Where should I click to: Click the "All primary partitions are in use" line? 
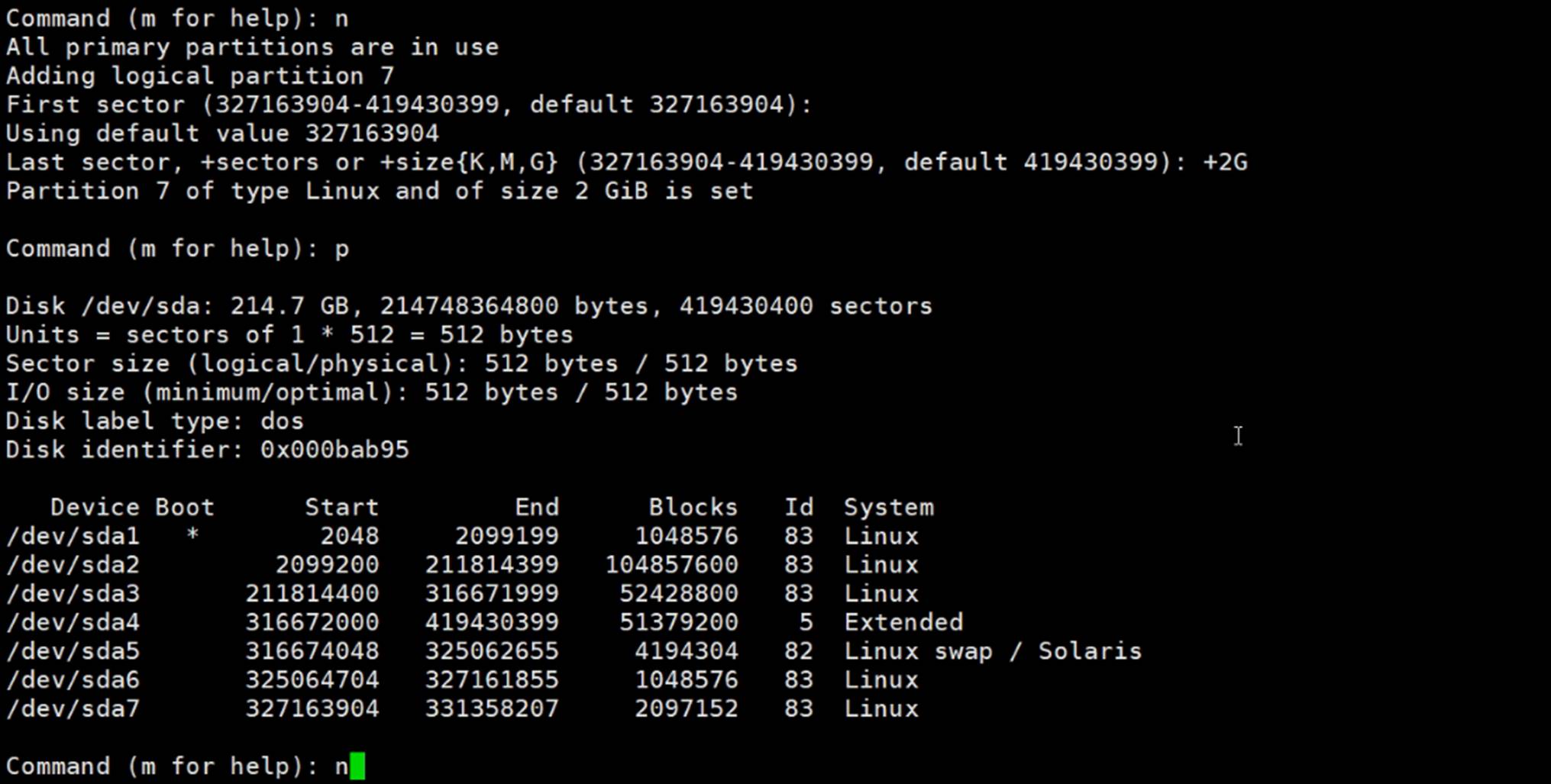pos(252,47)
